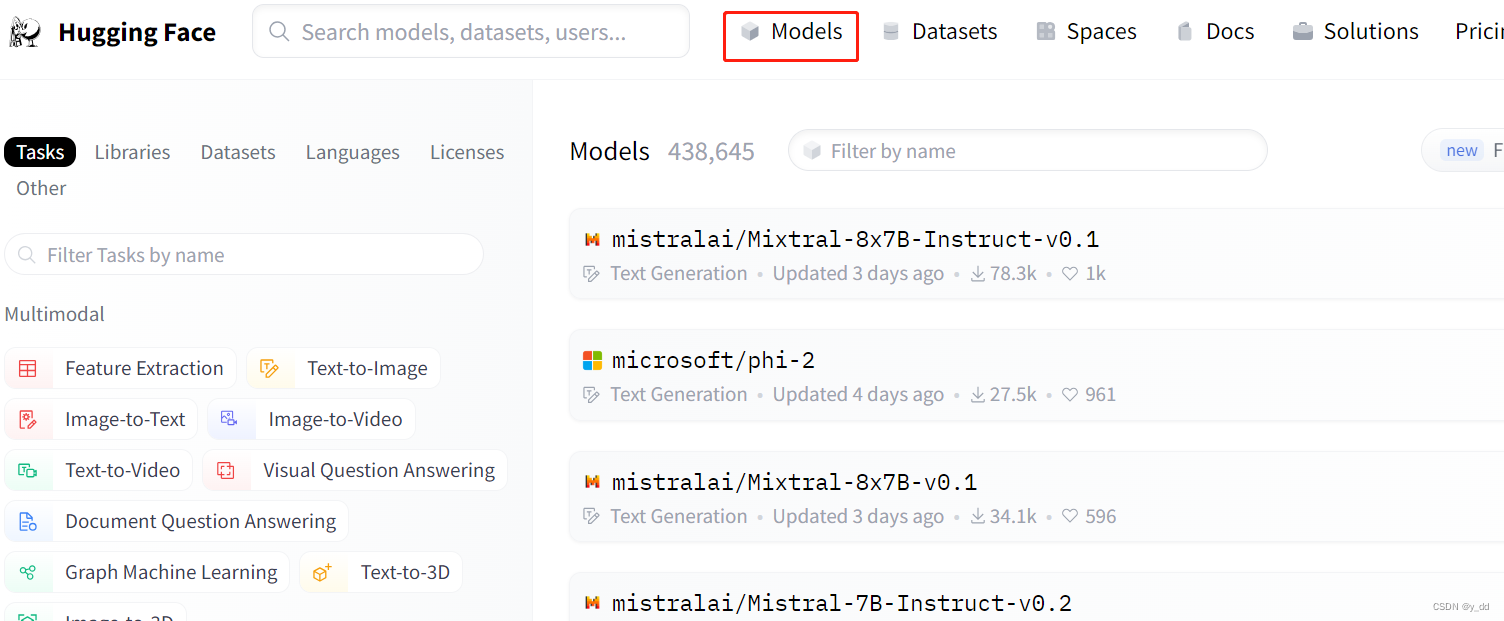Click the Datasets database icon
The image size is (1504, 621).
(891, 32)
